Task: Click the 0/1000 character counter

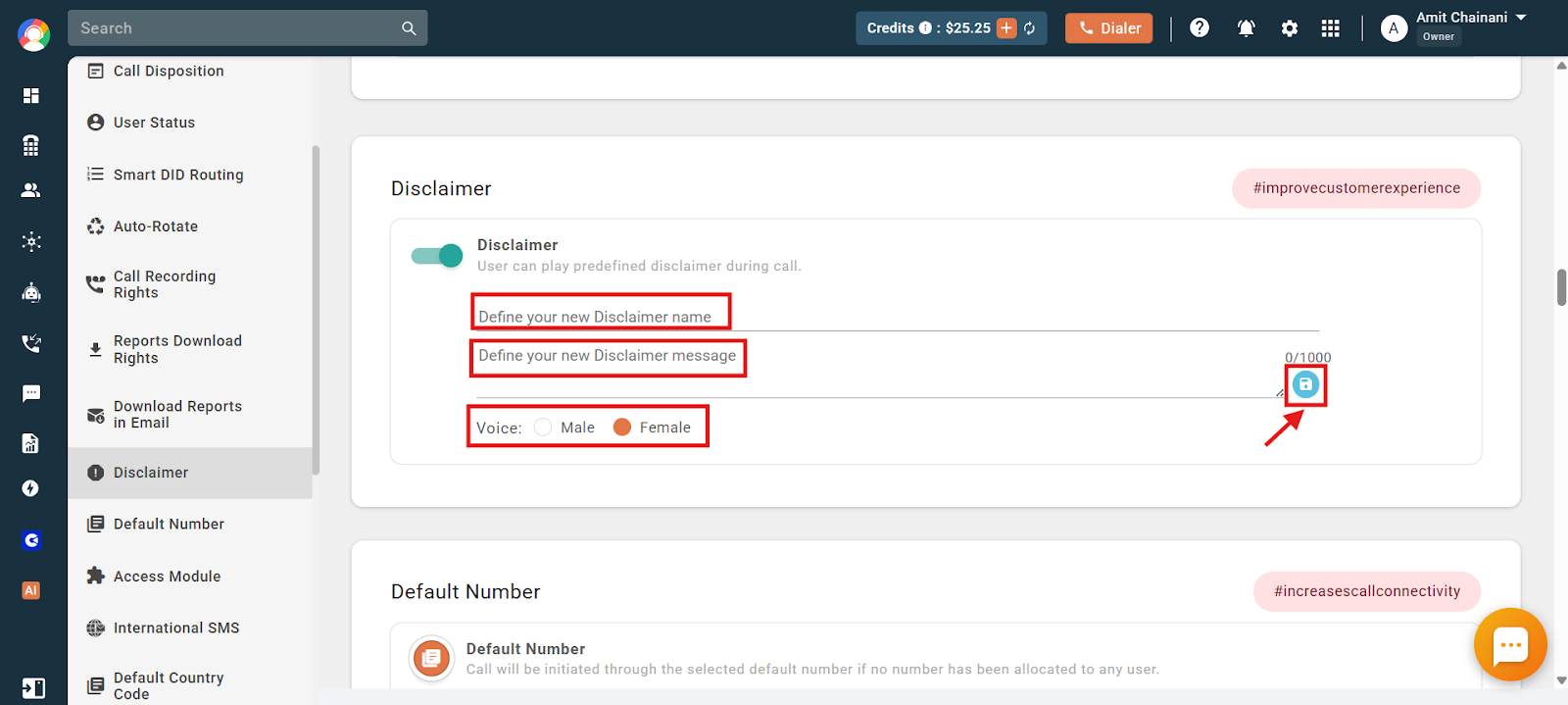Action: pyautogui.click(x=1308, y=358)
